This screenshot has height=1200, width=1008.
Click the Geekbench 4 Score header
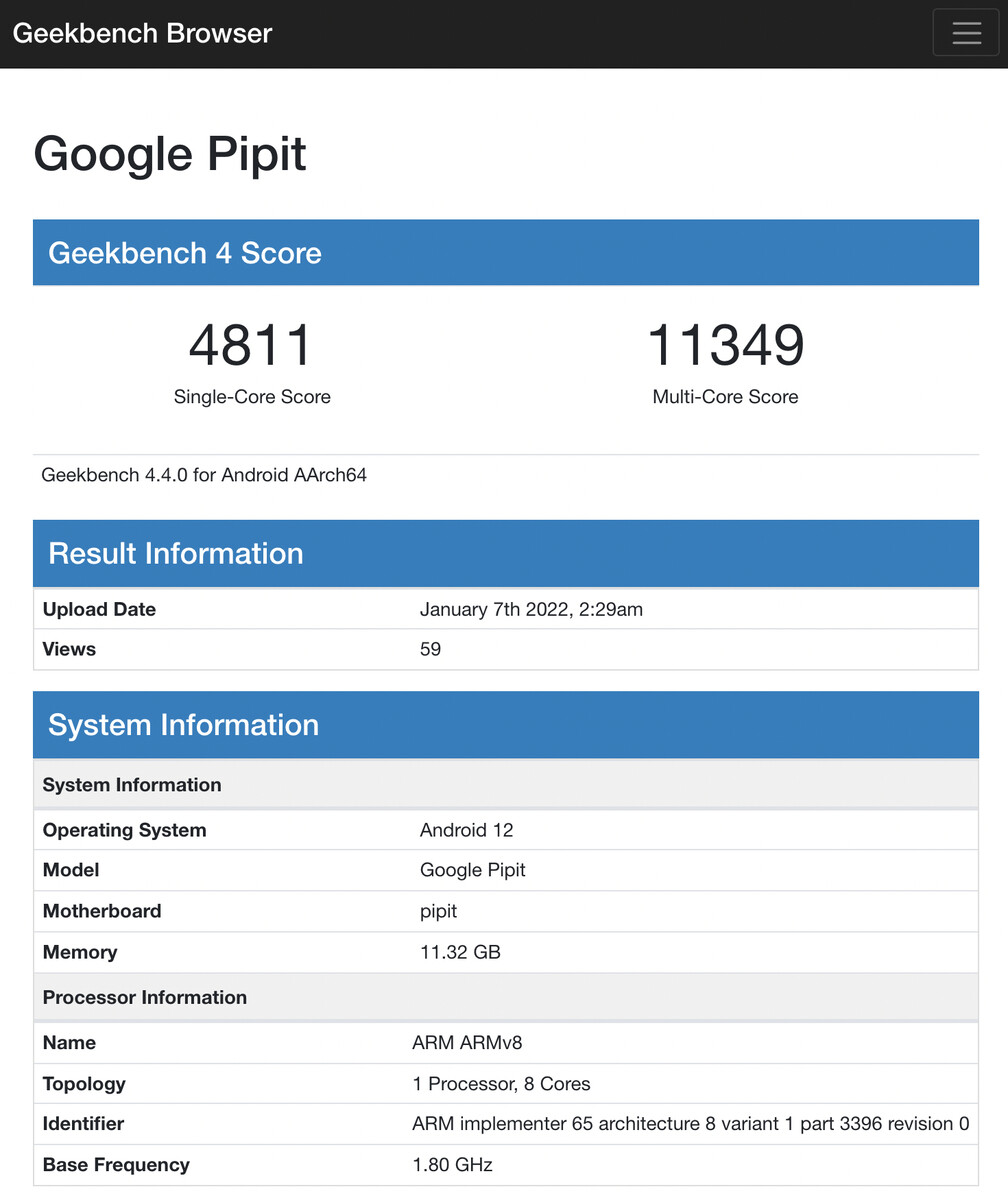click(506, 252)
